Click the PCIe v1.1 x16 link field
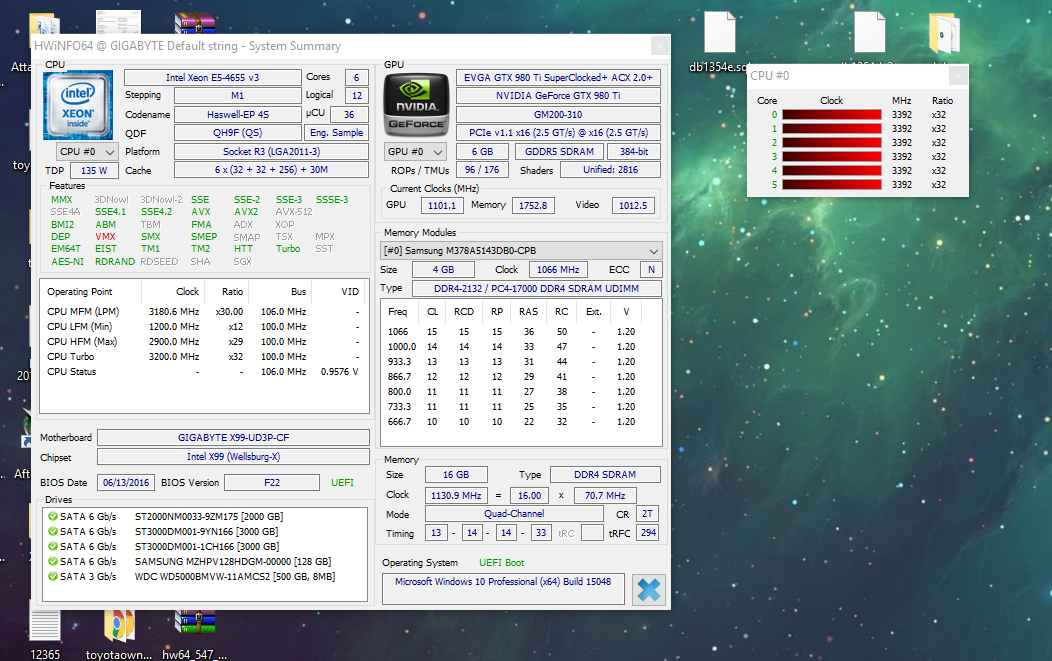The image size is (1052, 661). tap(558, 133)
